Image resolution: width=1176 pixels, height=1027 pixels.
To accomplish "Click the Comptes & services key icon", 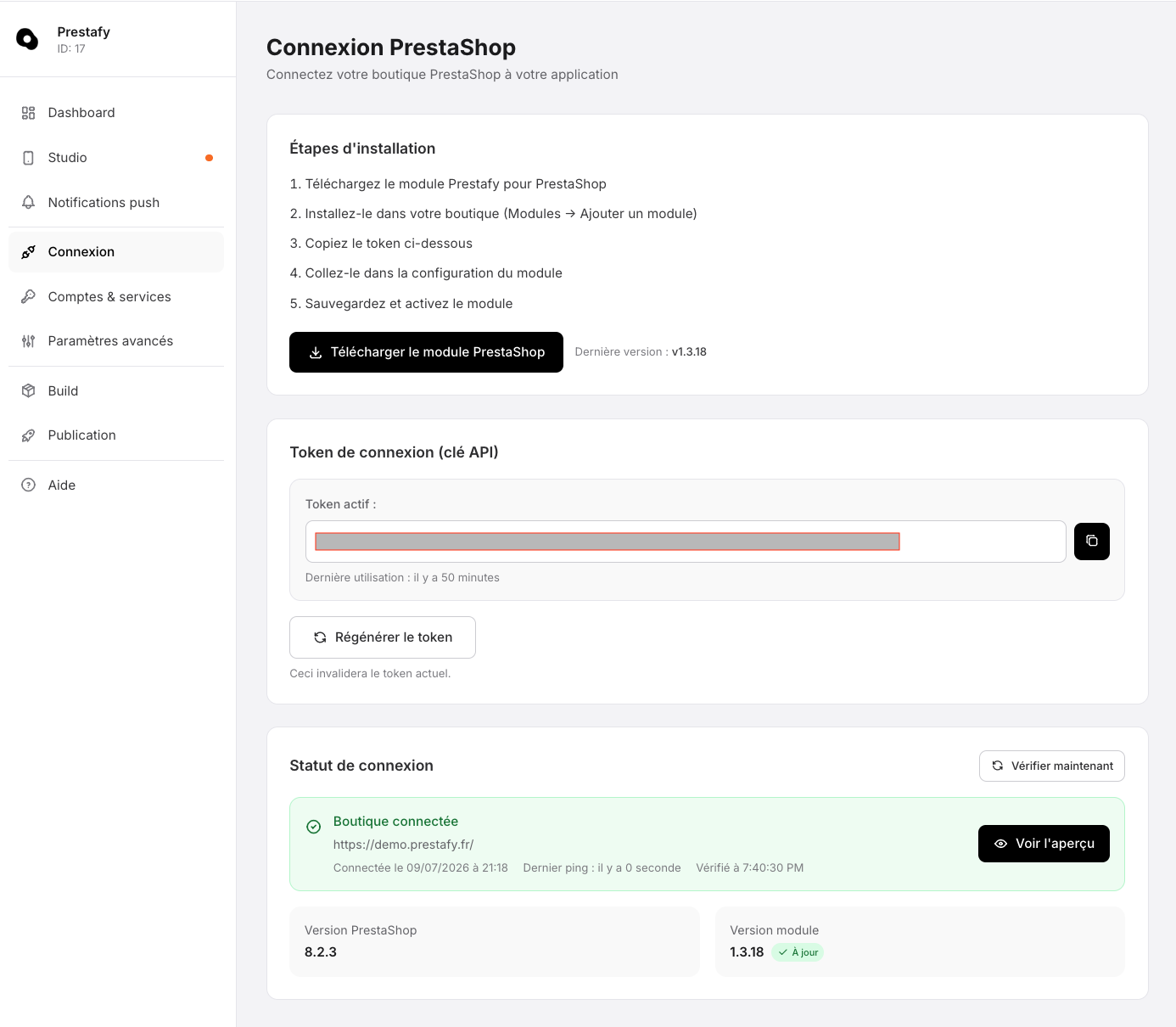I will pos(28,296).
